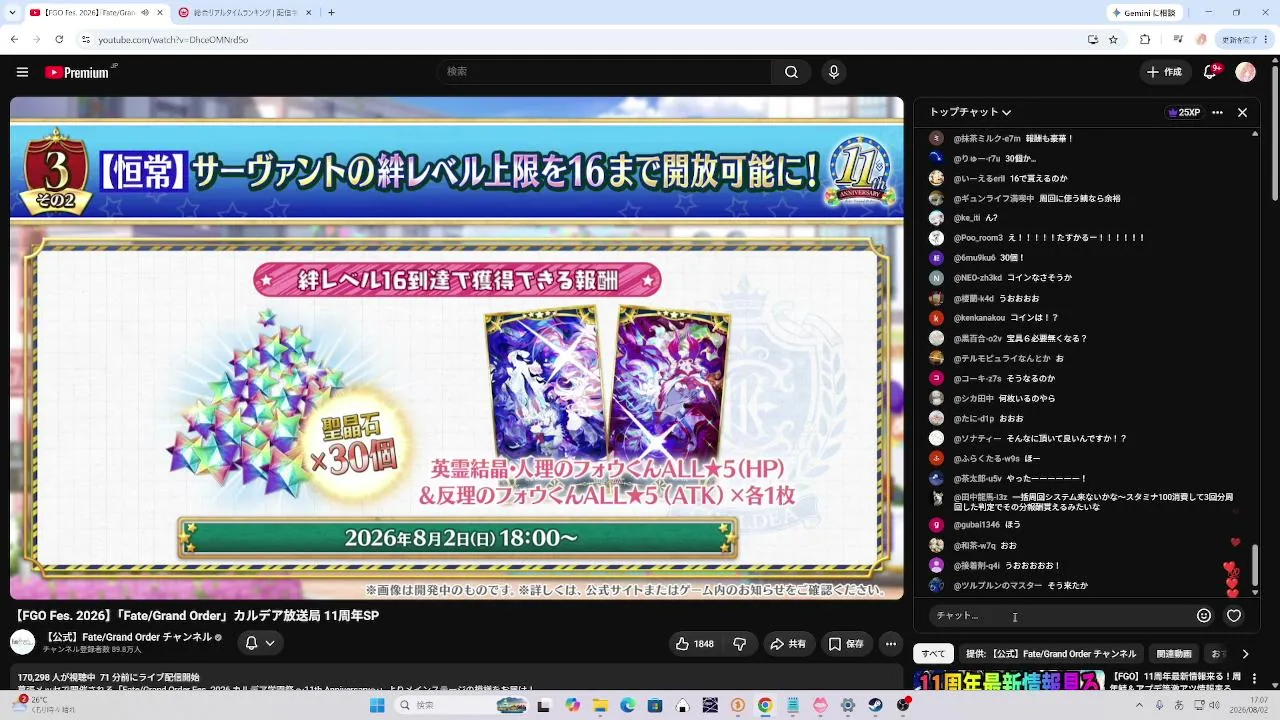Go back in browser history
The width and height of the screenshot is (1280, 720).
[14, 39]
